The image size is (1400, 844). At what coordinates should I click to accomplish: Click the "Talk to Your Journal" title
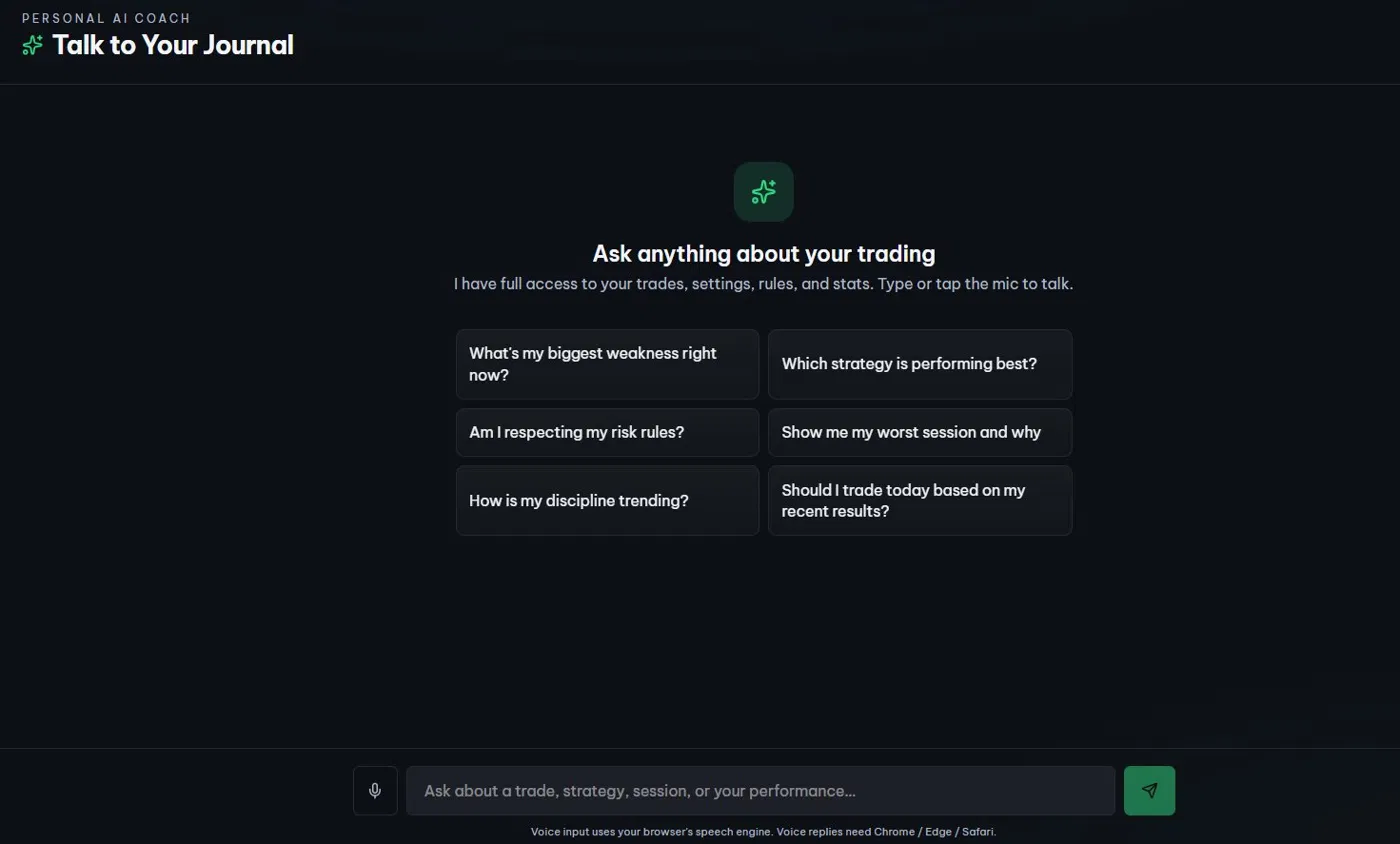pos(173,45)
